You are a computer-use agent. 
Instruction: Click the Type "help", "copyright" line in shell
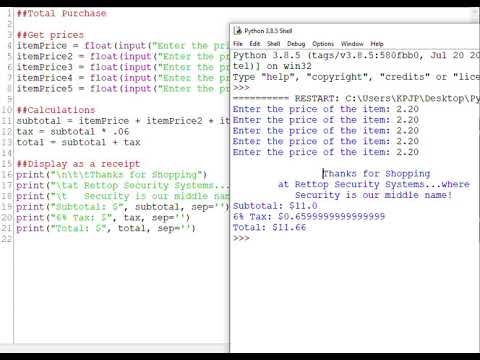click(x=356, y=77)
